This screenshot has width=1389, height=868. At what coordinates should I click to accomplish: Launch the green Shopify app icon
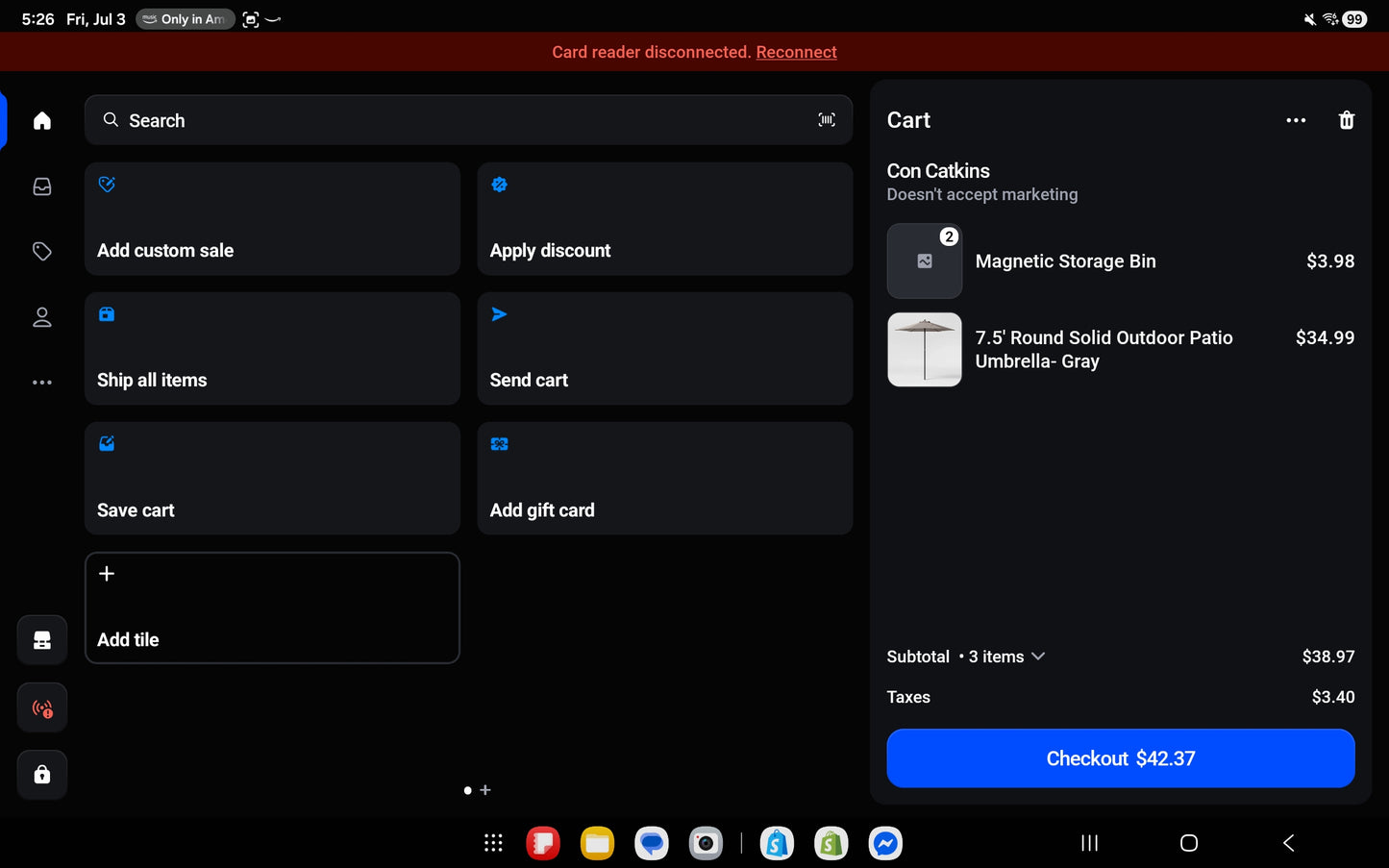click(831, 843)
